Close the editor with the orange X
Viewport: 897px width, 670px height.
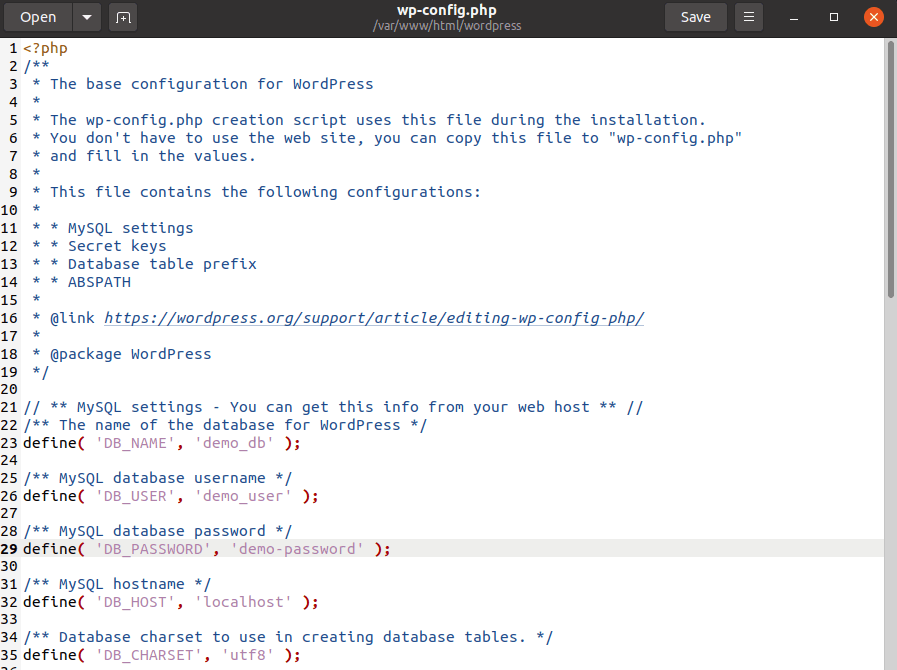click(x=873, y=17)
